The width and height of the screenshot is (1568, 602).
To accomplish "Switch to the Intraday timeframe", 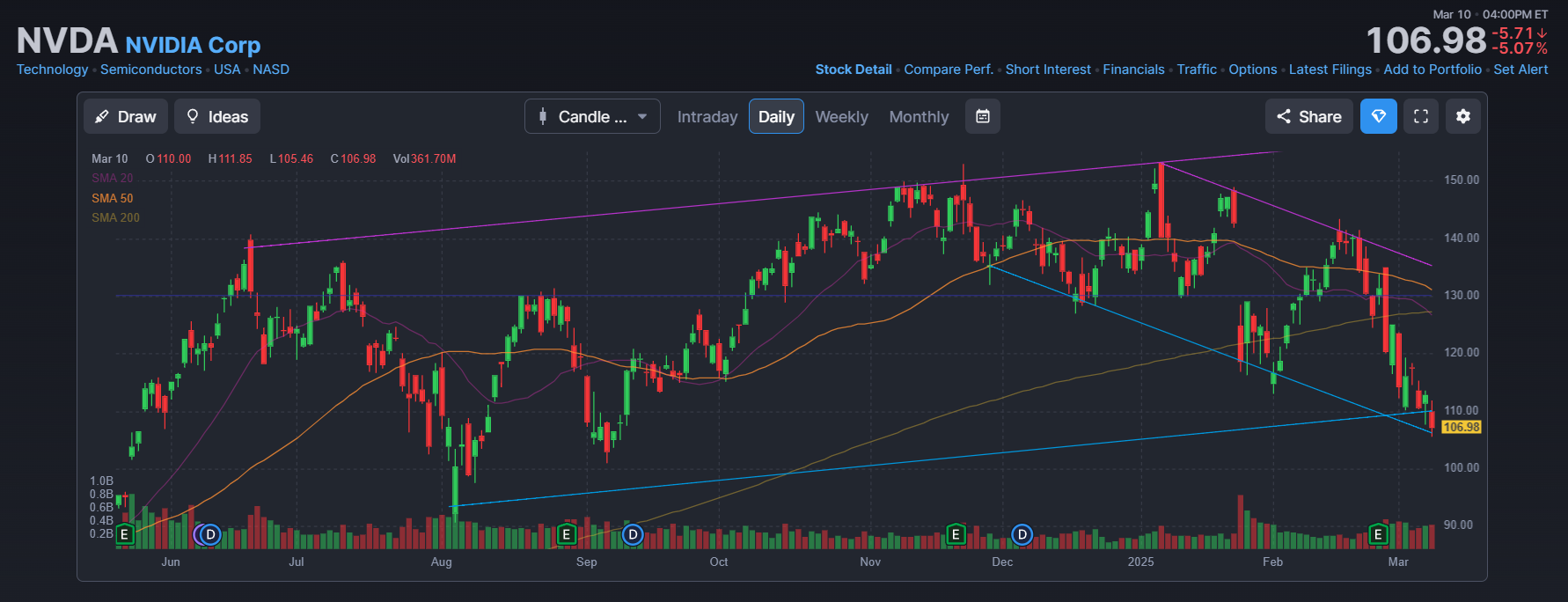I will (707, 116).
